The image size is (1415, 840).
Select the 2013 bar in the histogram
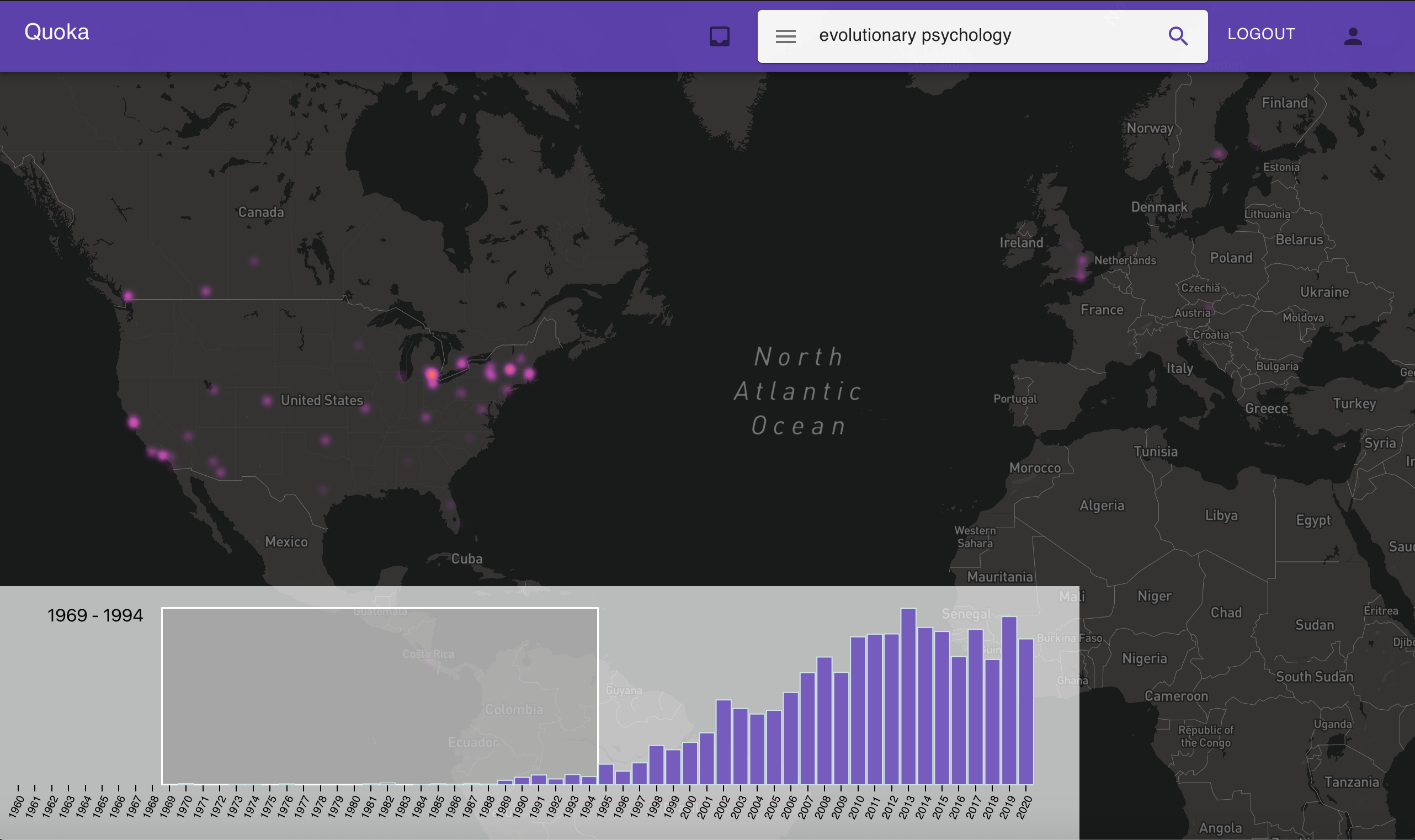coord(908,696)
